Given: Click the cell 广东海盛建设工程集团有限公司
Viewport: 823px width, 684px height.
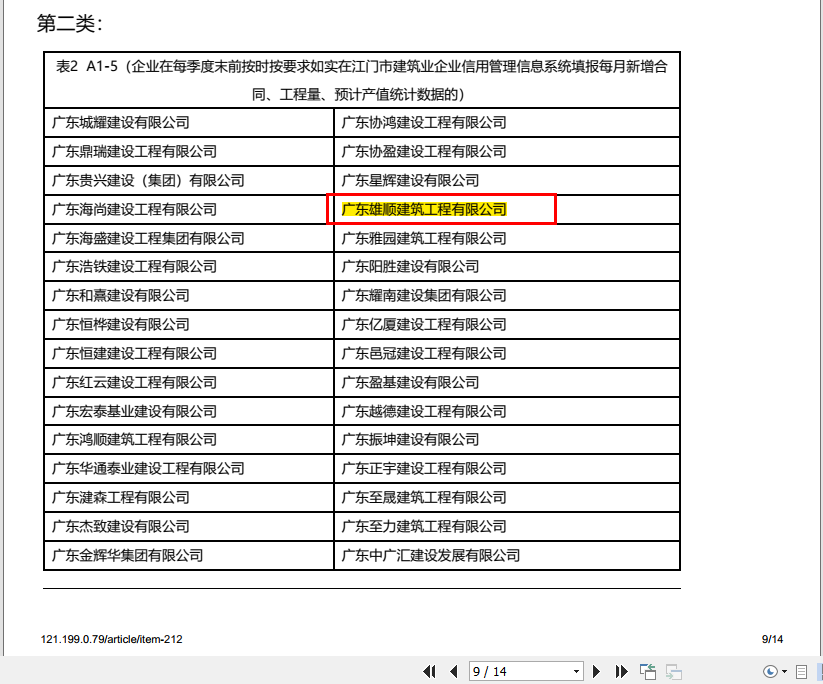Looking at the screenshot, I should (x=189, y=238).
